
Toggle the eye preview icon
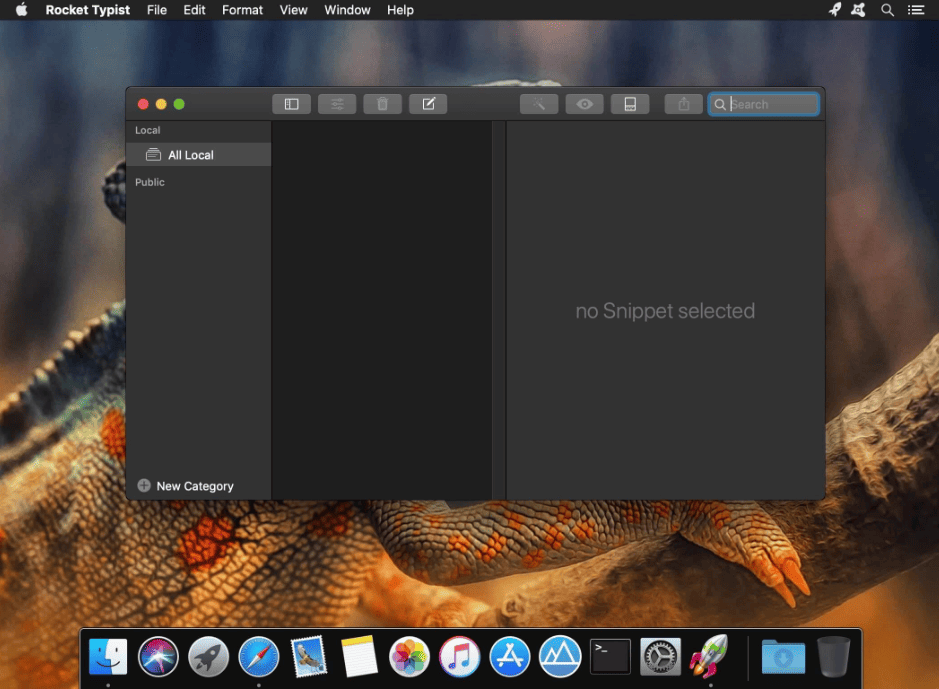[x=584, y=104]
